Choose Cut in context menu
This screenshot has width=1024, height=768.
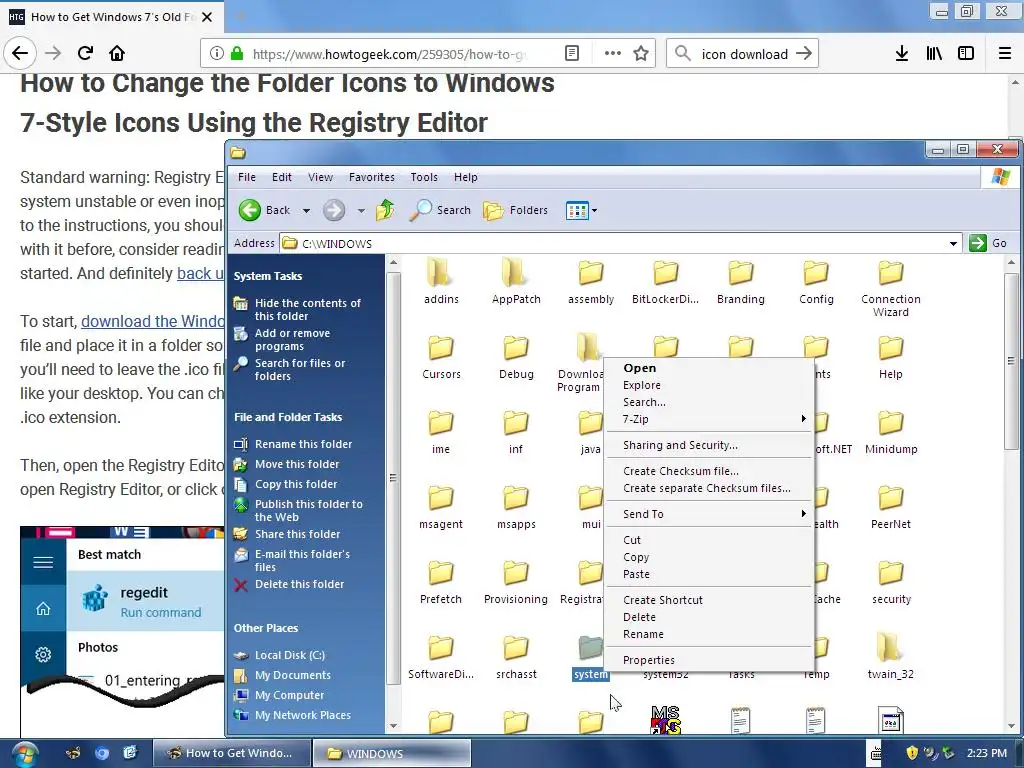(709, 541)
